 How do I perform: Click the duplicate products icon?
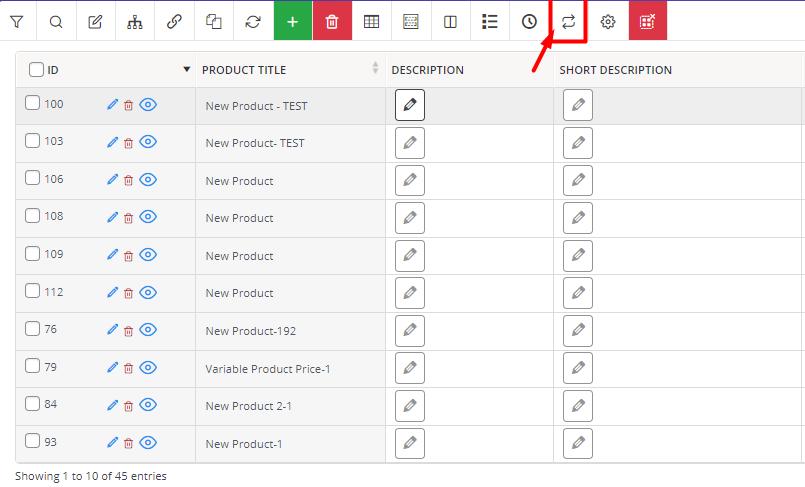(214, 22)
